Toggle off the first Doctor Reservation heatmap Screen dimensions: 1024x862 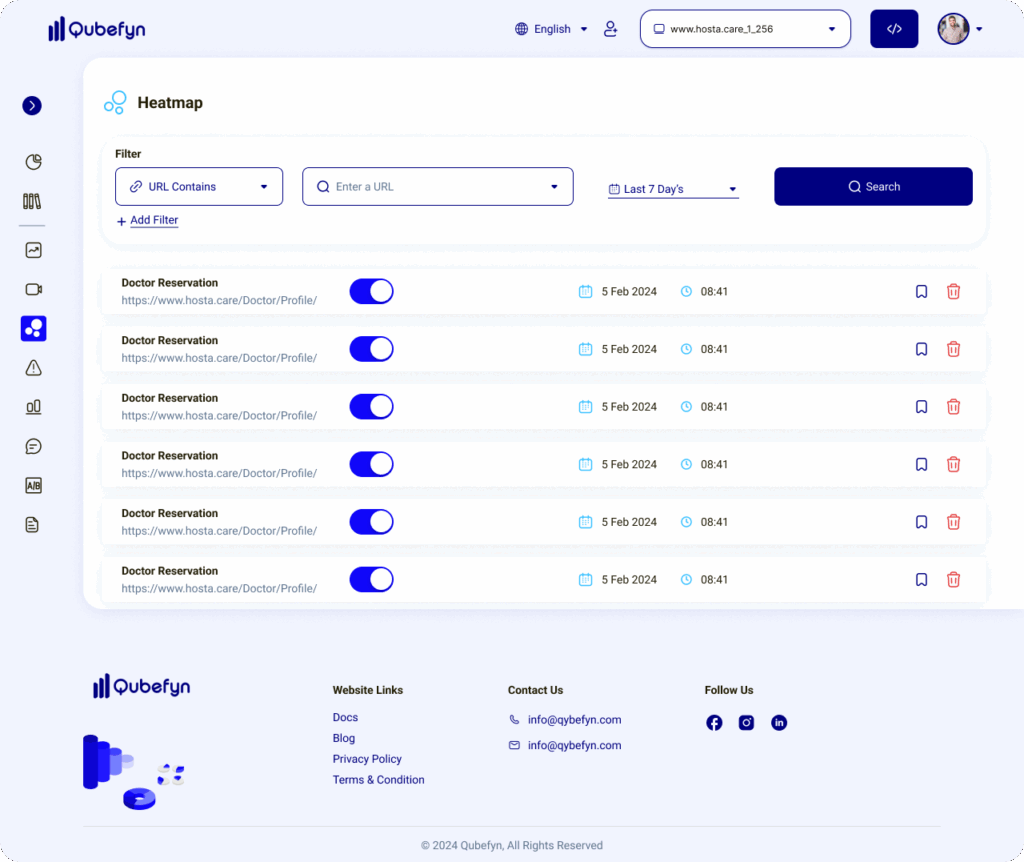tap(372, 291)
